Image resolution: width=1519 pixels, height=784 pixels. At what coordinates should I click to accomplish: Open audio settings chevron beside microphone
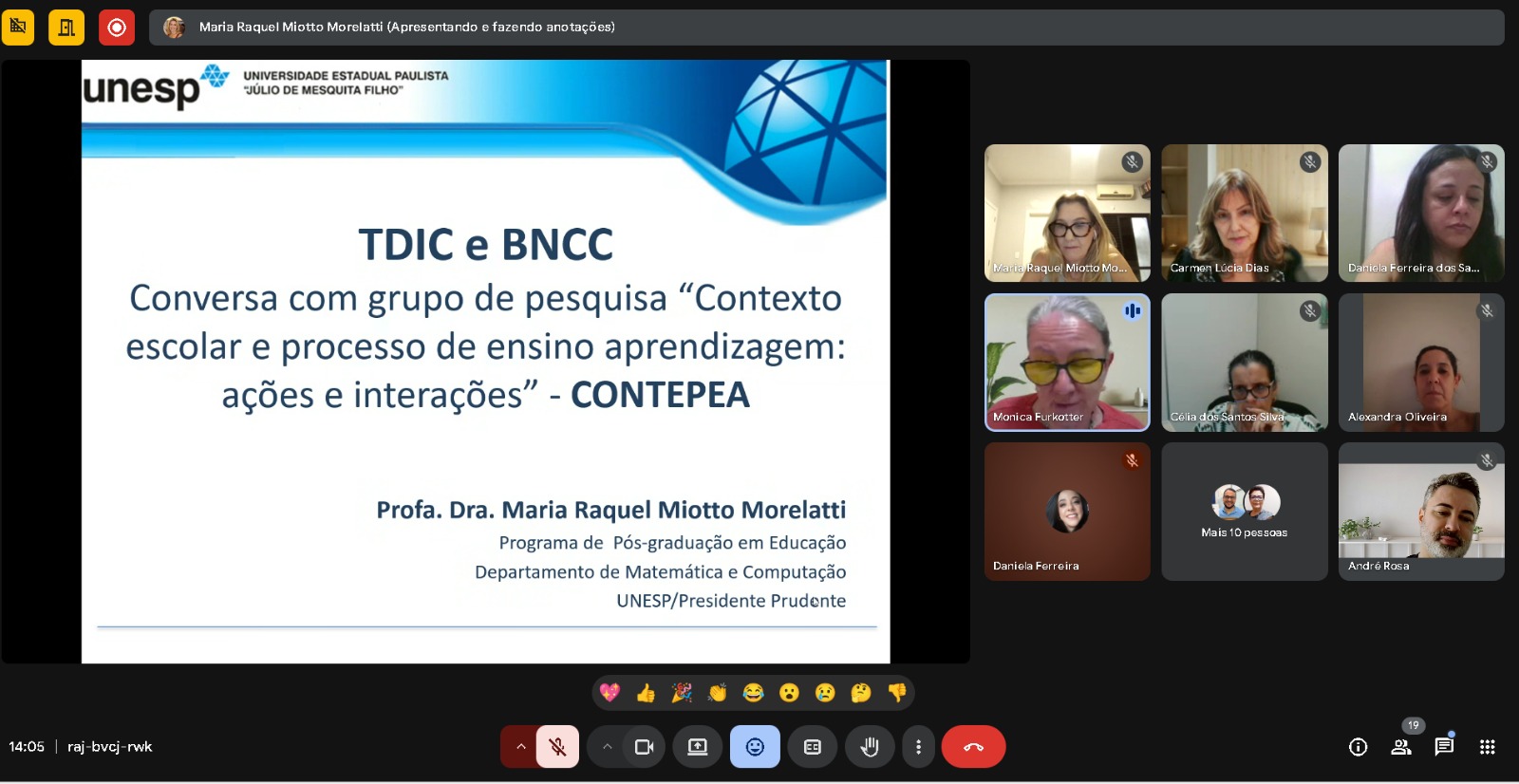520,747
